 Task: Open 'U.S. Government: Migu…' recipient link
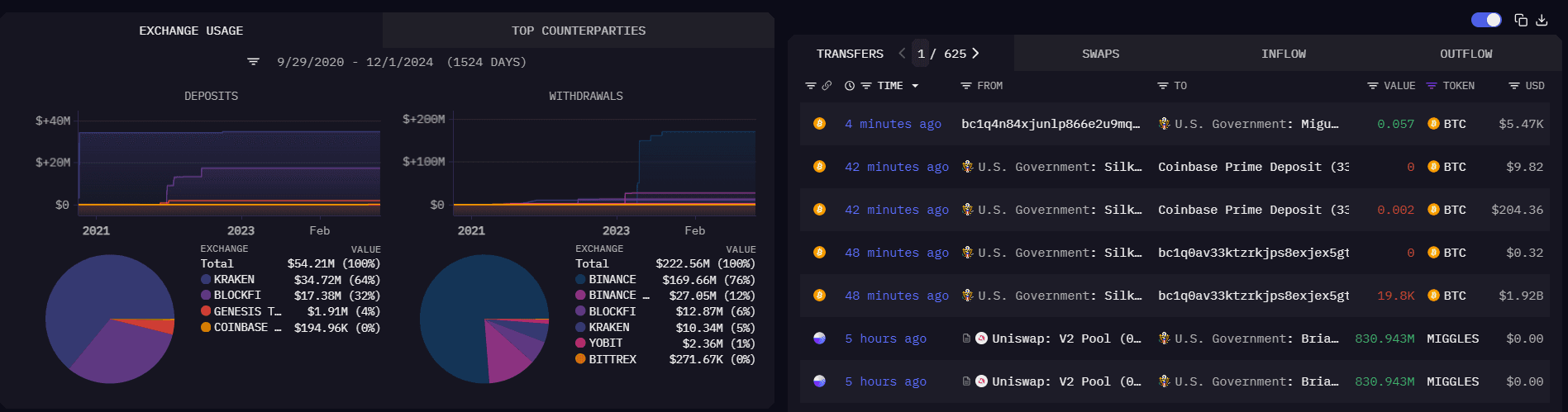click(1256, 124)
